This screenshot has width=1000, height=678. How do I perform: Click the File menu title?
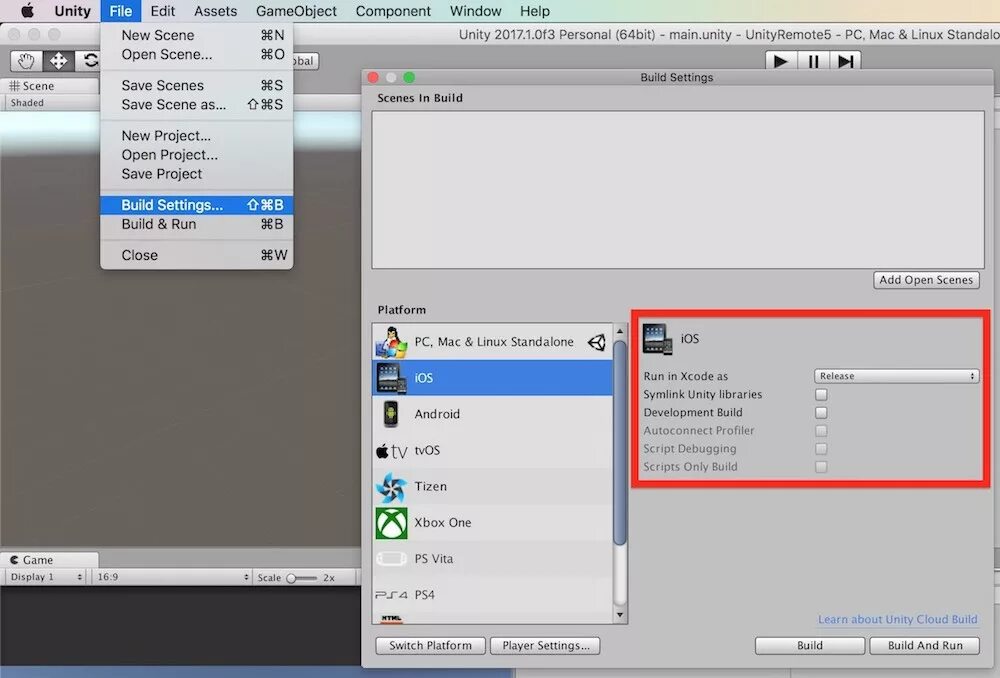(121, 11)
